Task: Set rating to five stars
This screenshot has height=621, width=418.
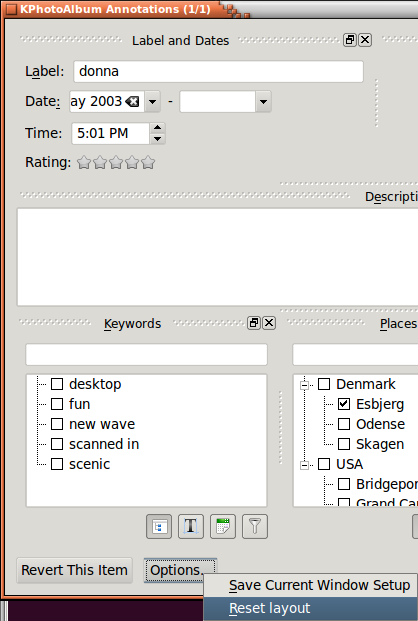Action: pos(148,162)
